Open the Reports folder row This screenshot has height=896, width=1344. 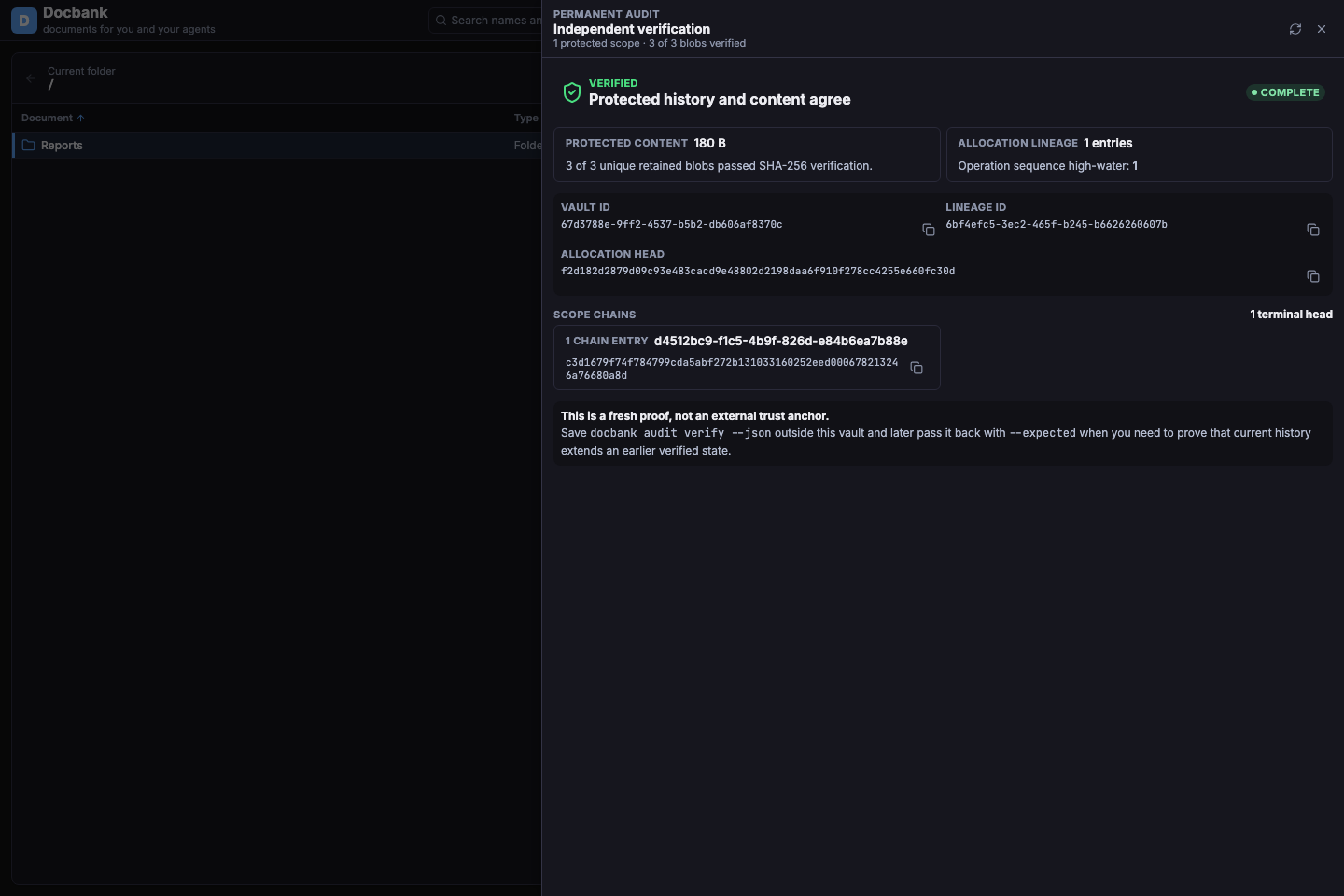tap(277, 146)
